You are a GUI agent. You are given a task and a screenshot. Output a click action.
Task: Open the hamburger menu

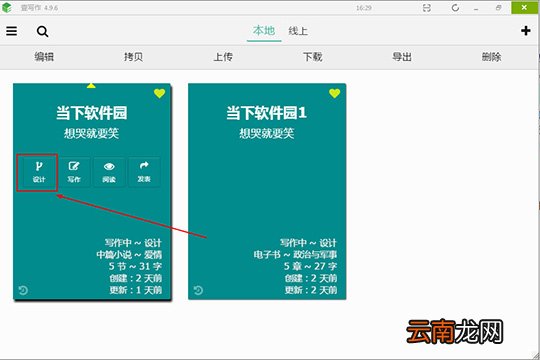11,31
